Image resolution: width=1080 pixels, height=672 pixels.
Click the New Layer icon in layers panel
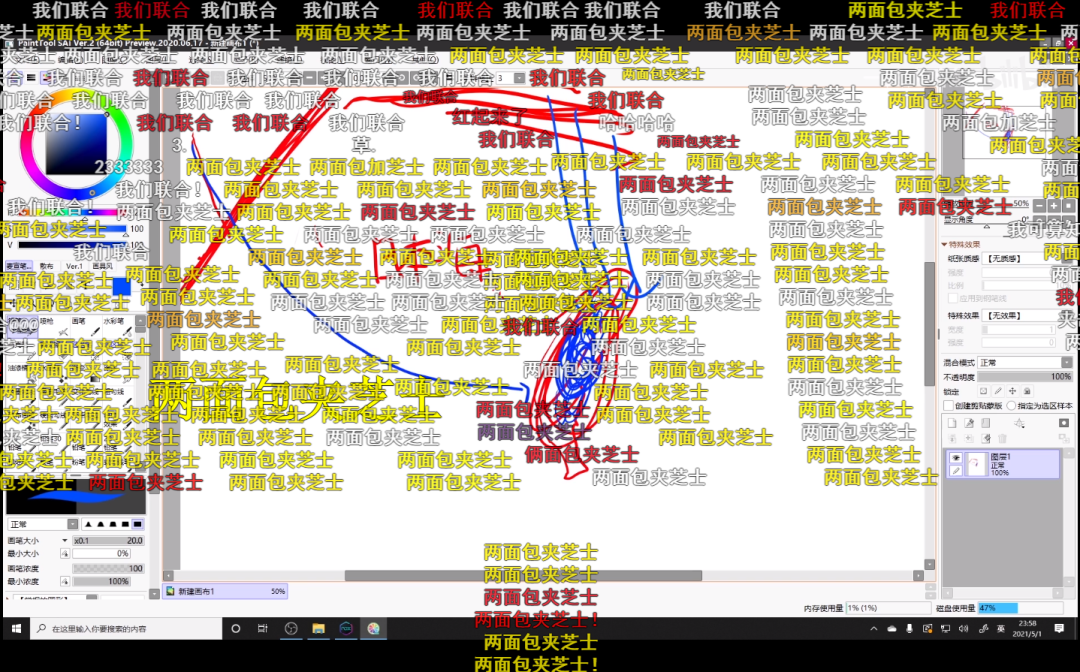click(953, 423)
